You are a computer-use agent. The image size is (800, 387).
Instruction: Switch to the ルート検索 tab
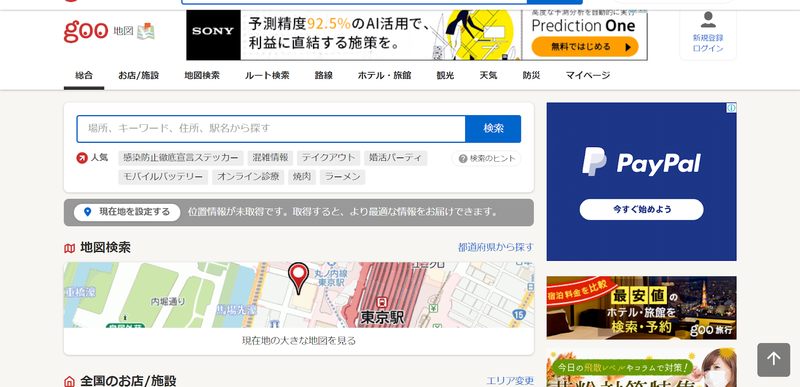point(267,75)
